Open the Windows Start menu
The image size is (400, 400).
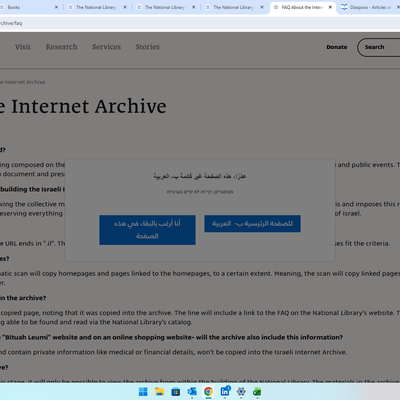(143, 392)
